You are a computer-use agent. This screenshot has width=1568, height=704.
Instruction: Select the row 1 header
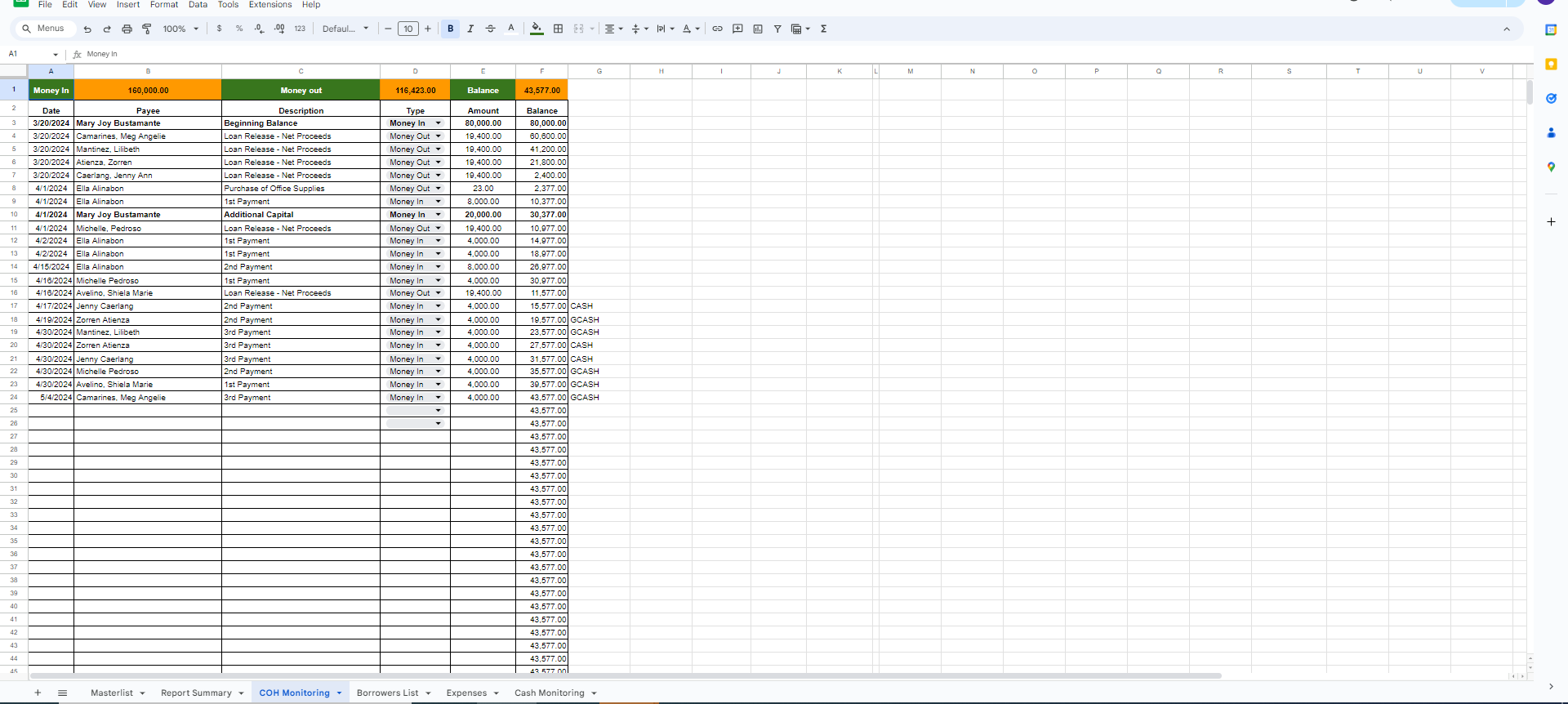point(14,89)
